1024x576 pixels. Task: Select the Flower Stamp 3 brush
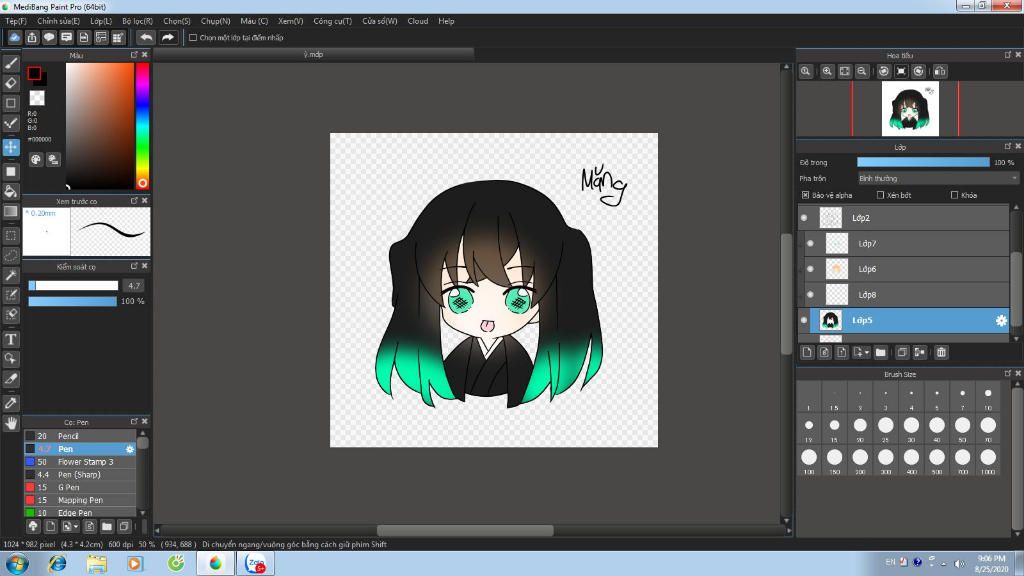tap(80, 462)
